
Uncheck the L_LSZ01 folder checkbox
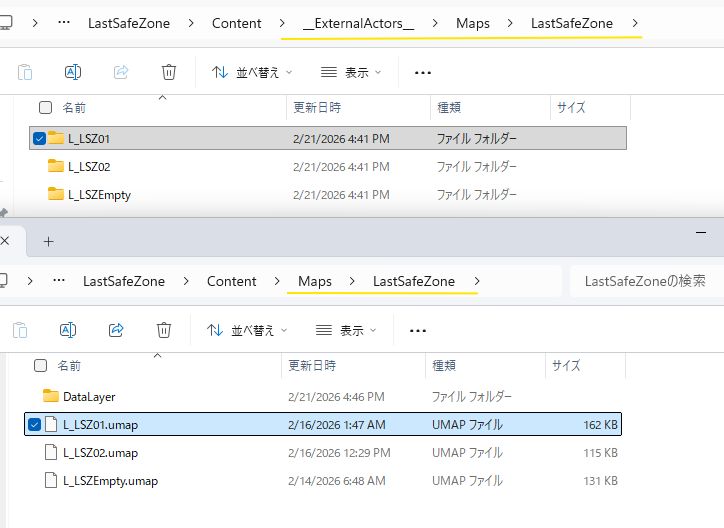39,138
